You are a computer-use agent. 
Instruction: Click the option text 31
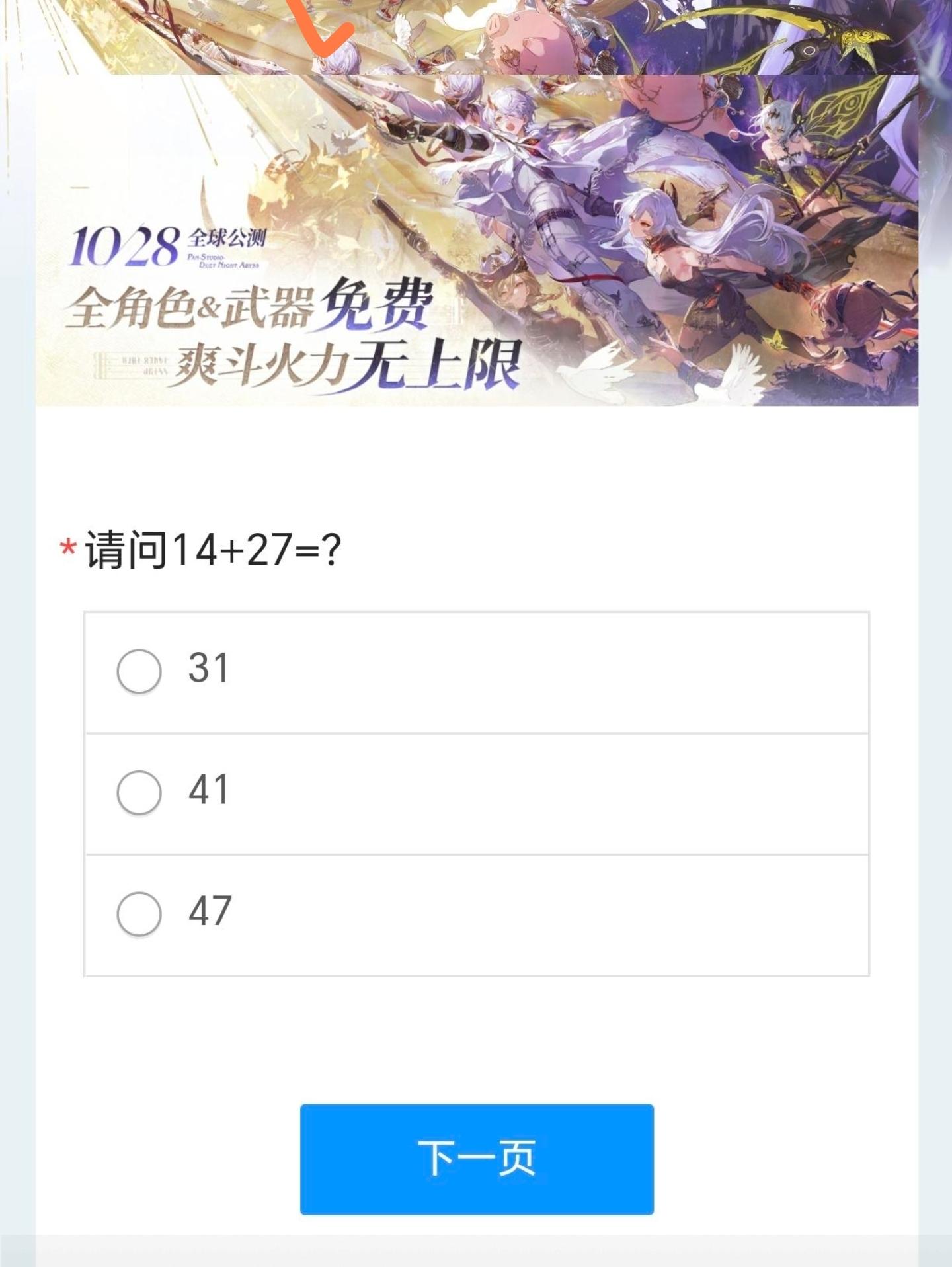(x=209, y=668)
